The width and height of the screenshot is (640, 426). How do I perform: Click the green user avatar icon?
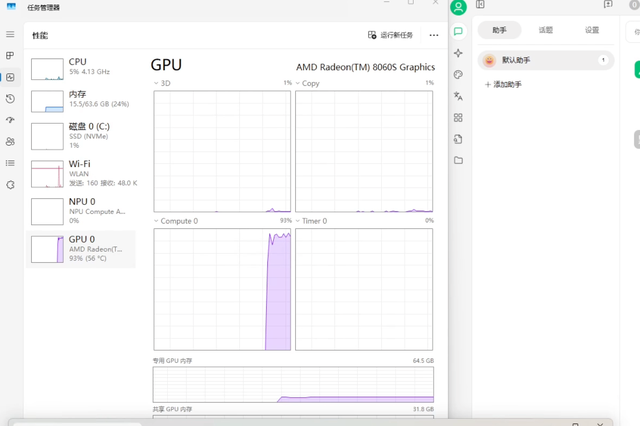tap(458, 7)
